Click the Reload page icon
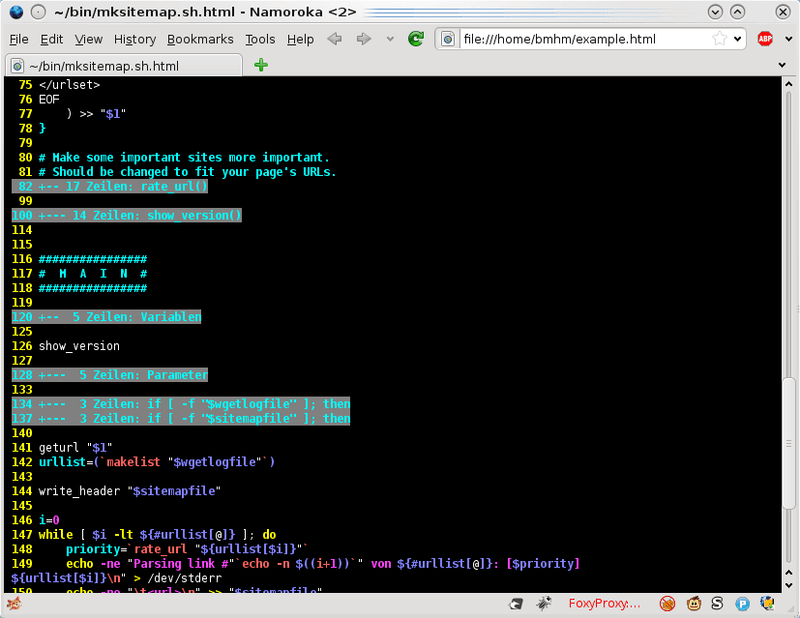 pyautogui.click(x=415, y=41)
